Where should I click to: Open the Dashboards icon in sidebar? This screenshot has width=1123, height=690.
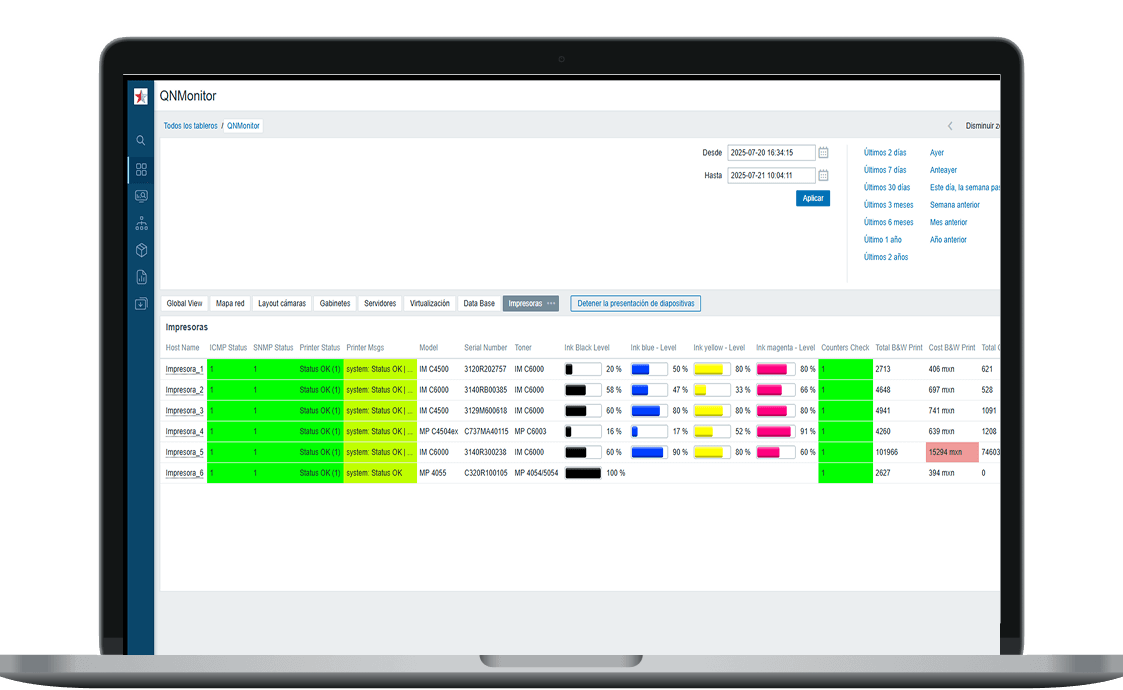click(x=141, y=169)
